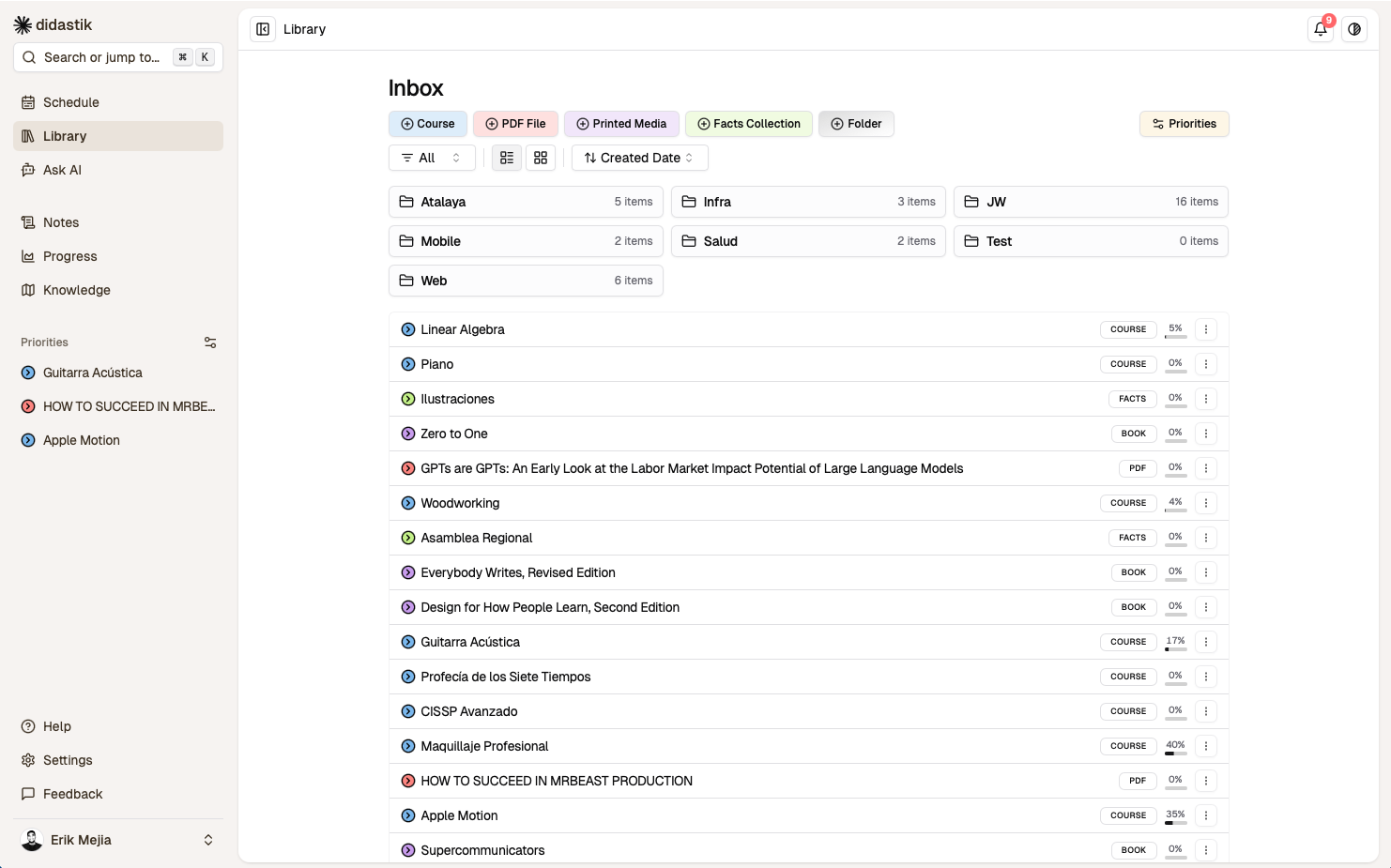
Task: Expand the Erik Mejia account menu
Action: pyautogui.click(x=118, y=840)
